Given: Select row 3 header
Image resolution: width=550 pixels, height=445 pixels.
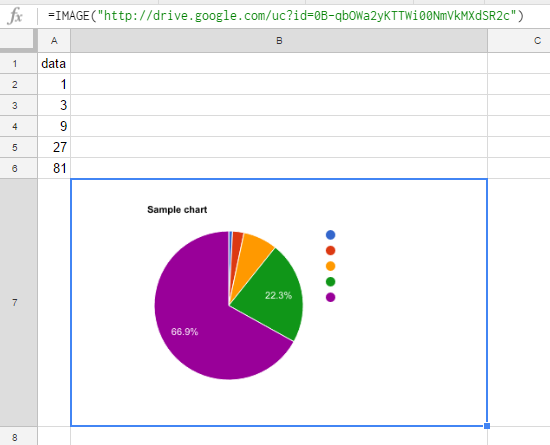Looking at the screenshot, I should tap(18, 105).
